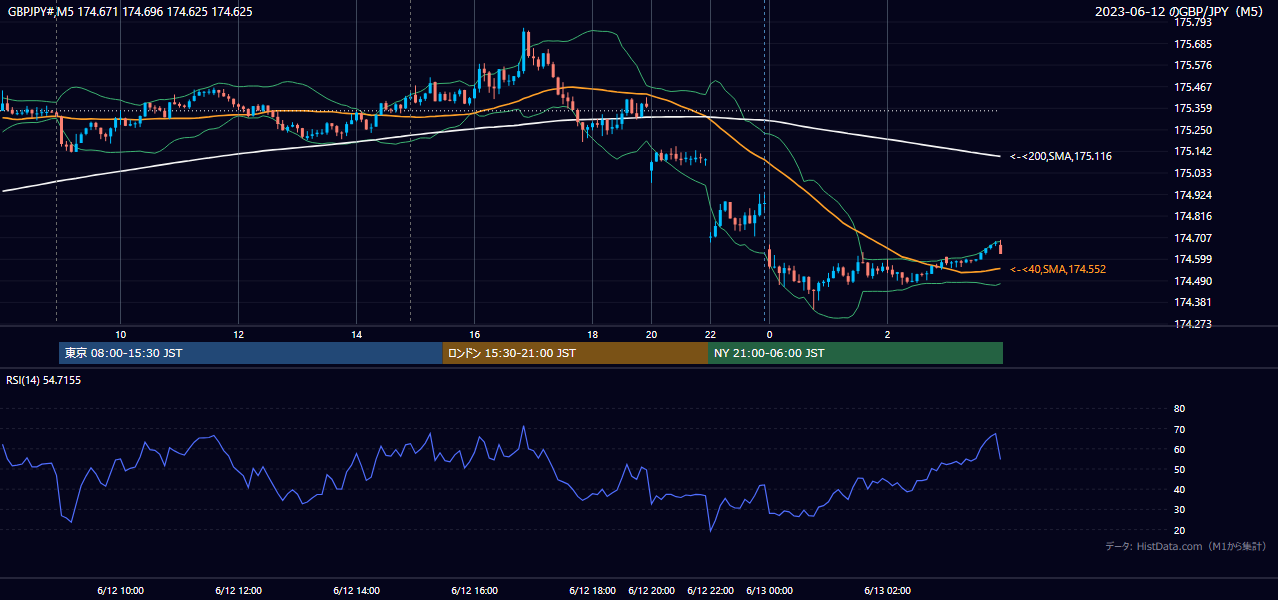
Task: Click the 6/13 02:00 time label
Action: pyautogui.click(x=887, y=590)
